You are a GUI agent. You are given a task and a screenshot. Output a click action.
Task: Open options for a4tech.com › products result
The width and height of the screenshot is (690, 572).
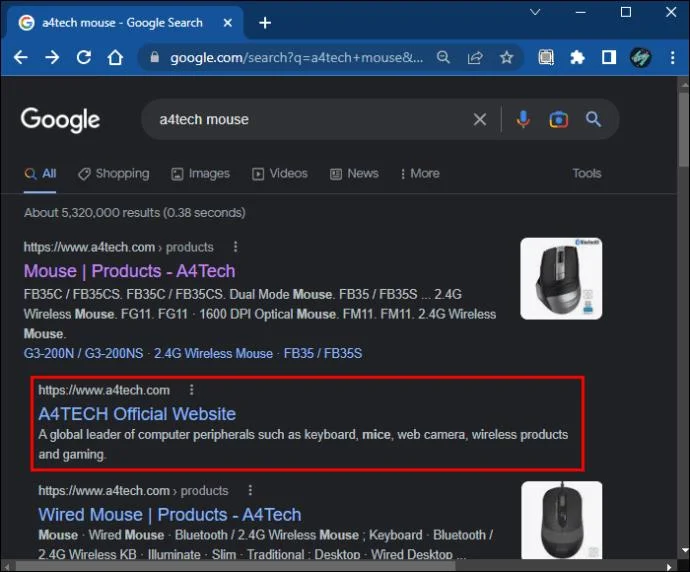point(235,247)
